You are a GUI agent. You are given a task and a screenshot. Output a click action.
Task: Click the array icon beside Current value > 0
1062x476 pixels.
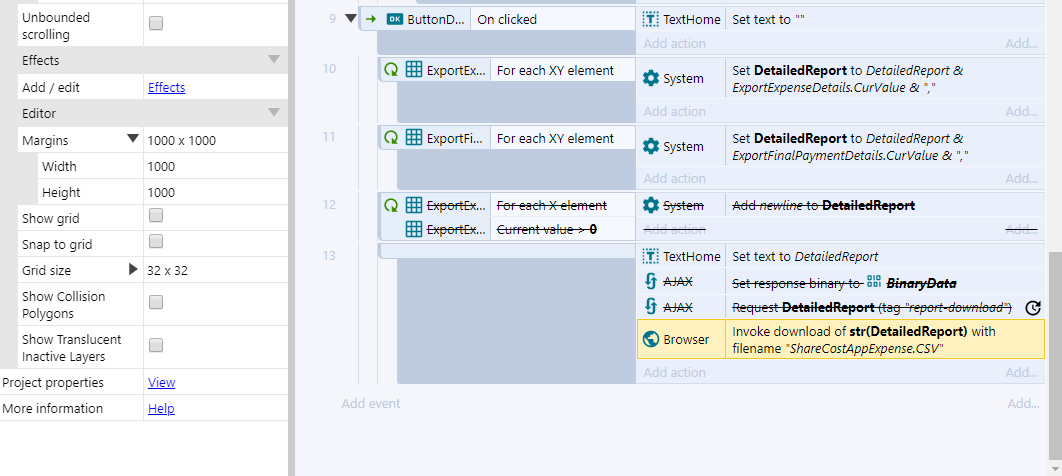(413, 229)
